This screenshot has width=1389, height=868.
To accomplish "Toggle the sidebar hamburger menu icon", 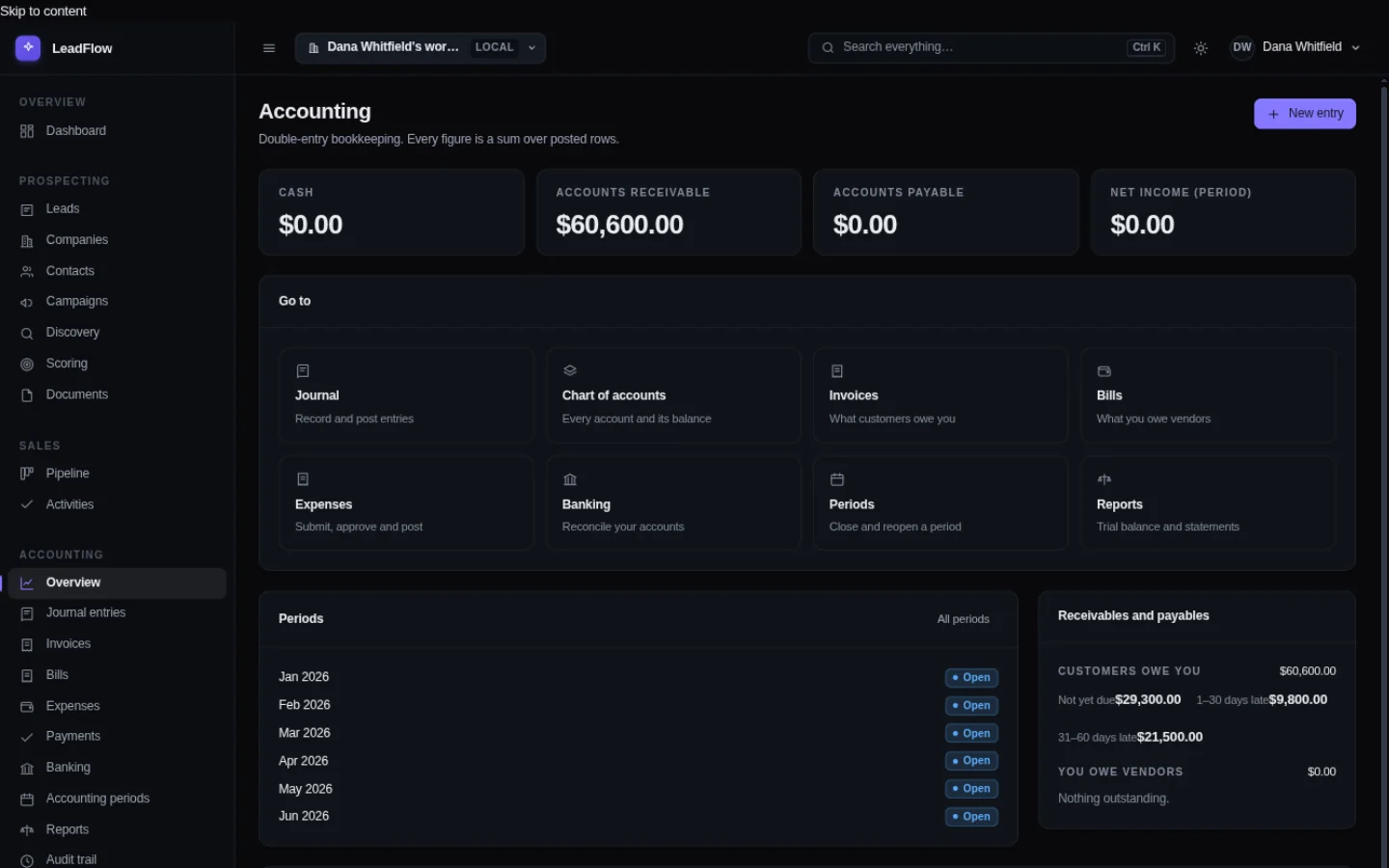I will [x=269, y=48].
